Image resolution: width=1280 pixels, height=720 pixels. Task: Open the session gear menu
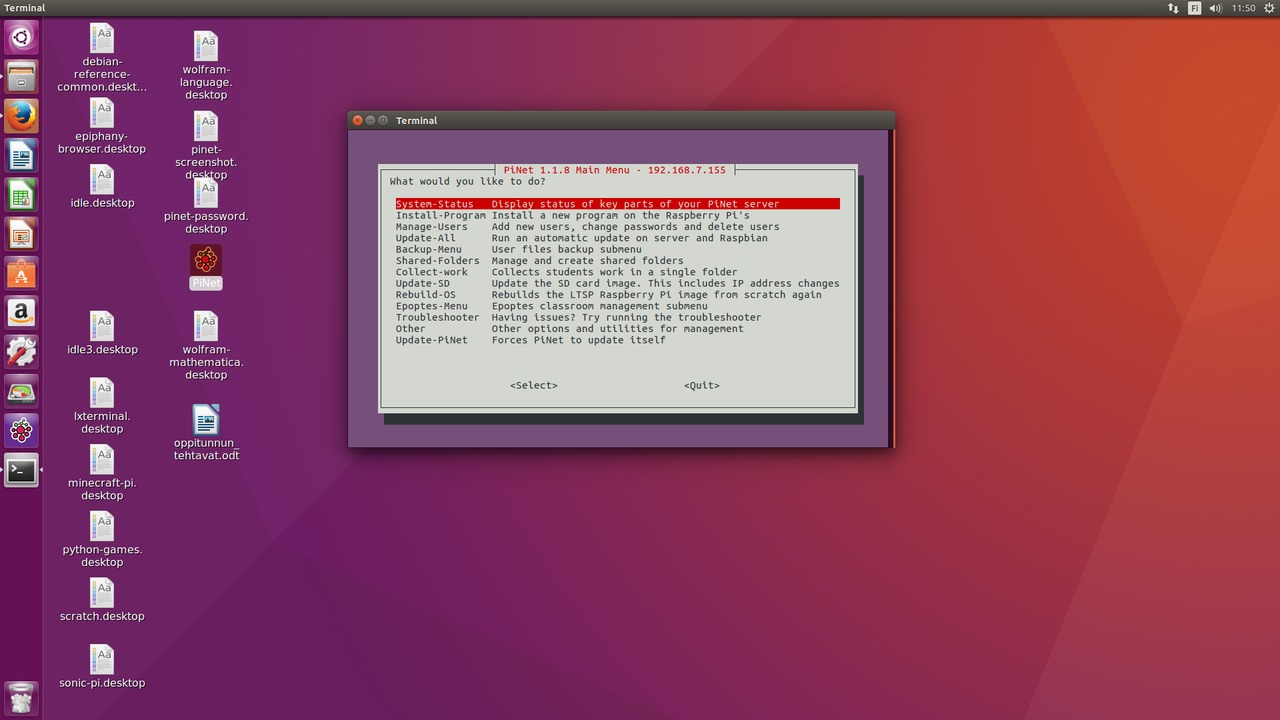[x=1269, y=8]
